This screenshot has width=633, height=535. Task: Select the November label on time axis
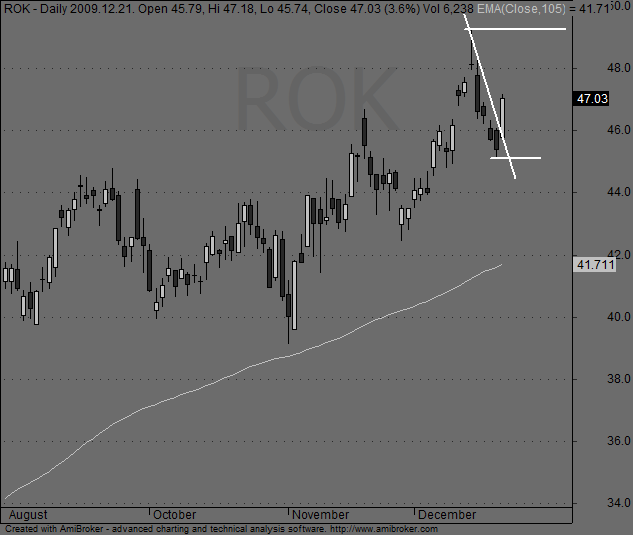[321, 515]
